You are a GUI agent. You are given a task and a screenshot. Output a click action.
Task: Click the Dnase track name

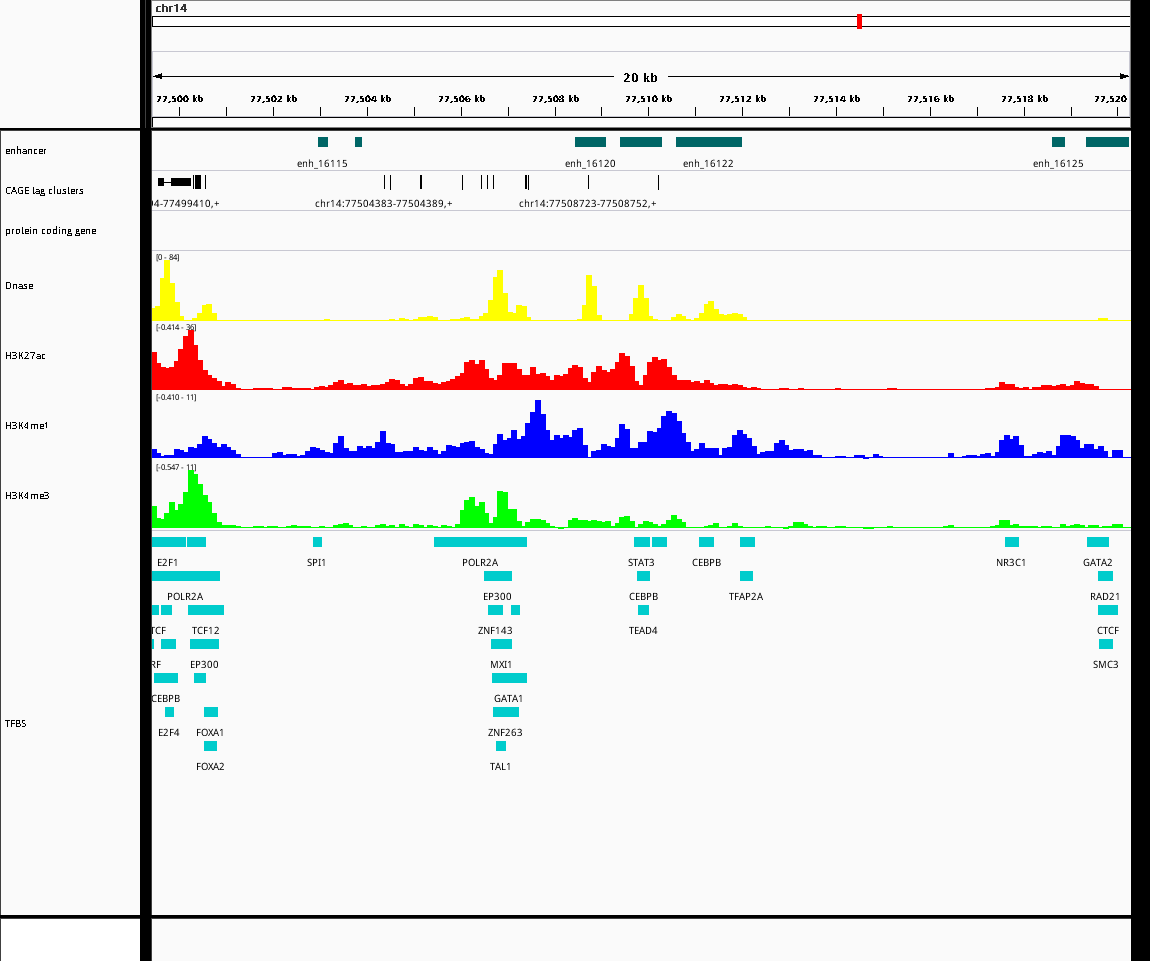point(19,286)
